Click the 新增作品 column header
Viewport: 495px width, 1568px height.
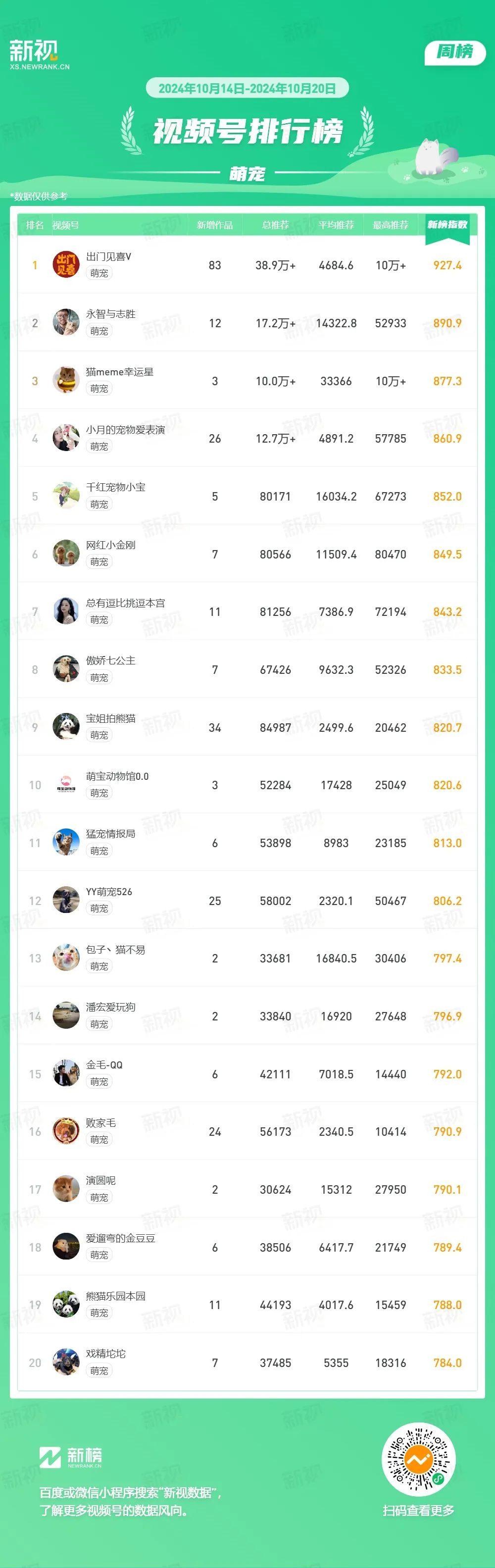click(215, 225)
